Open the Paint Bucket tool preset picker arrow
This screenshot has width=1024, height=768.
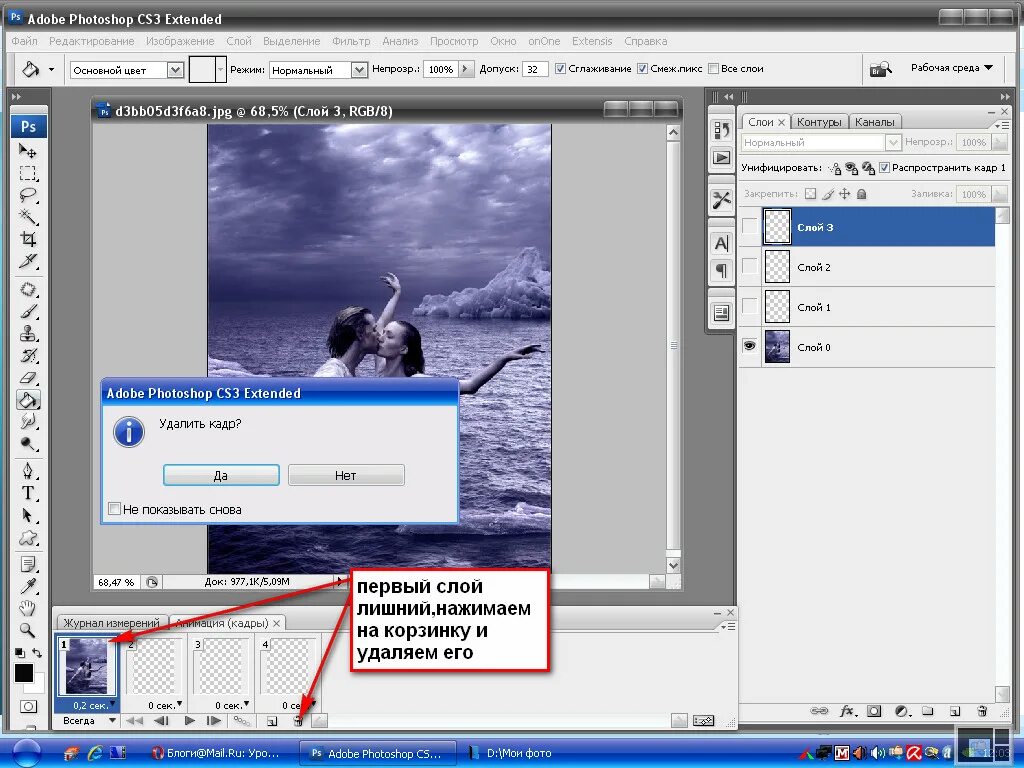pyautogui.click(x=52, y=69)
